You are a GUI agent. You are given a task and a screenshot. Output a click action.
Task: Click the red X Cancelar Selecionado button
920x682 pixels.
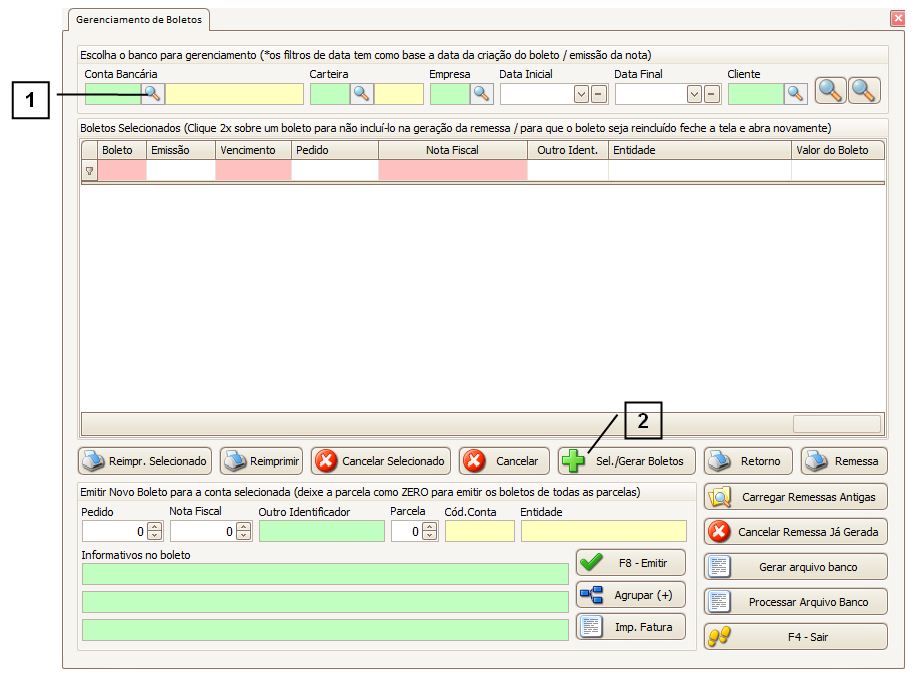382,461
